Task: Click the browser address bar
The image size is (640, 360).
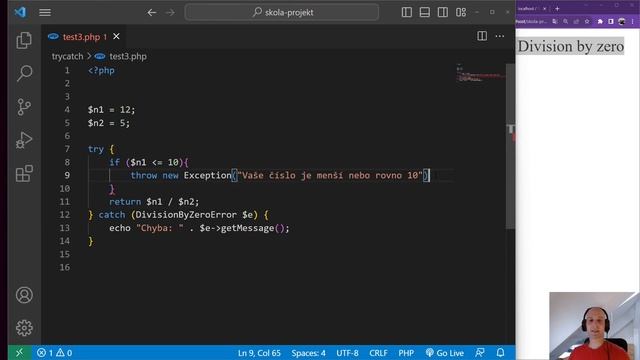Action: point(531,21)
